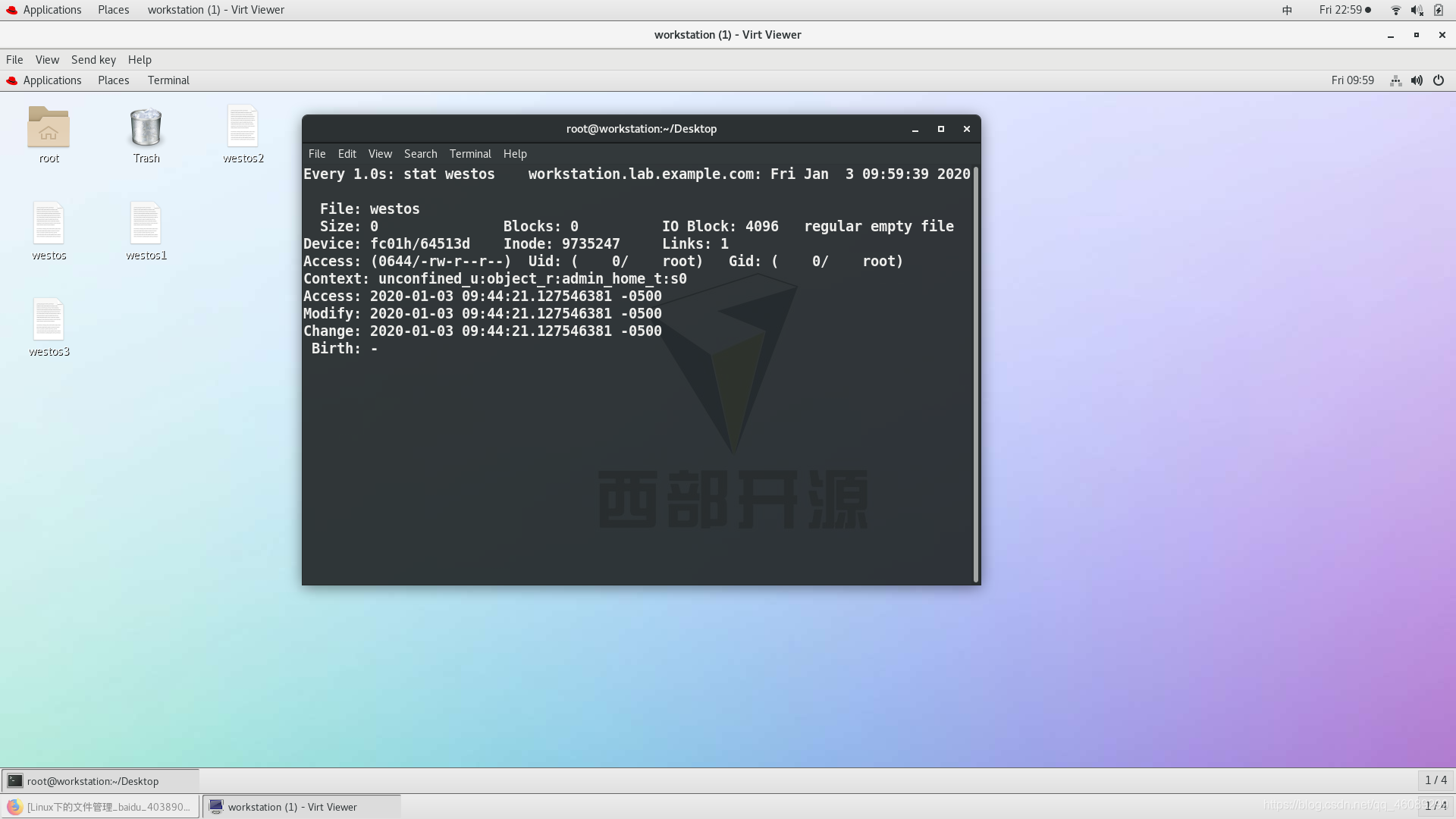The height and width of the screenshot is (819, 1456).
Task: Select the westos1 file icon
Action: 146,223
